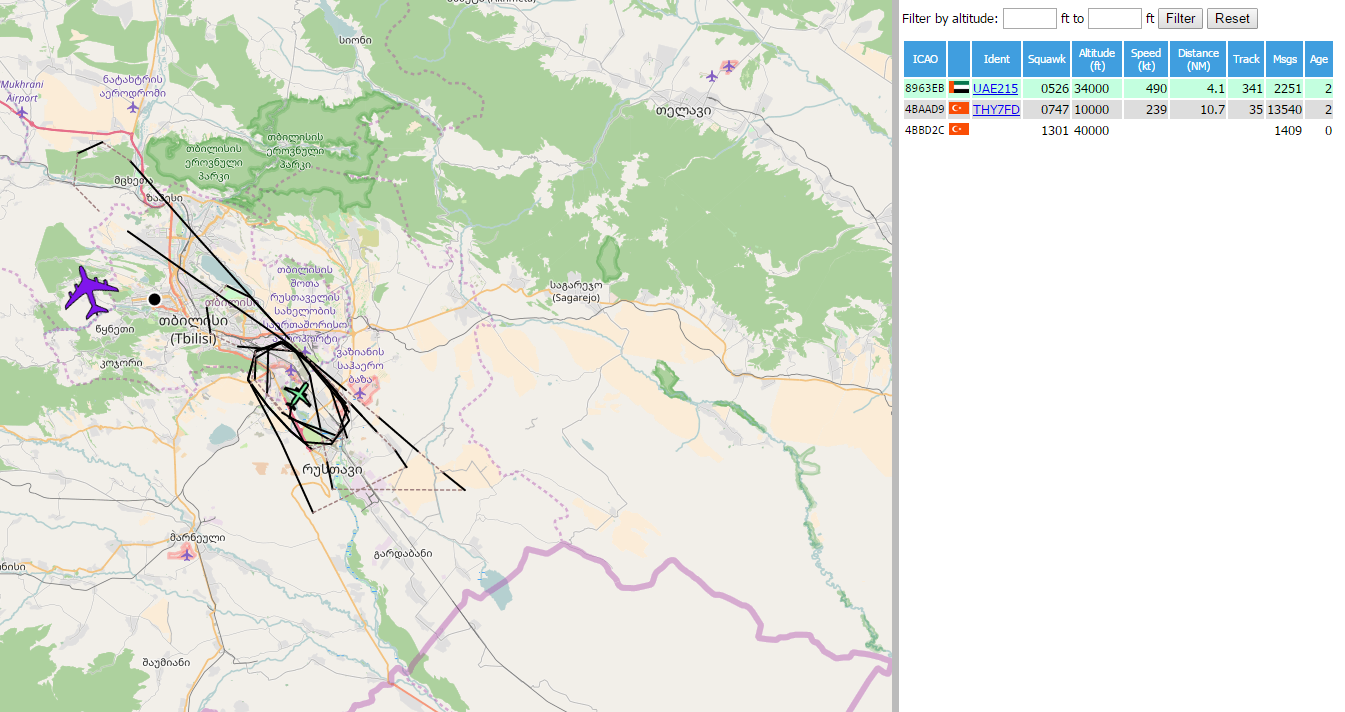Select the 4BBD2C aircraft row
This screenshot has width=1345, height=712.
(x=1118, y=130)
